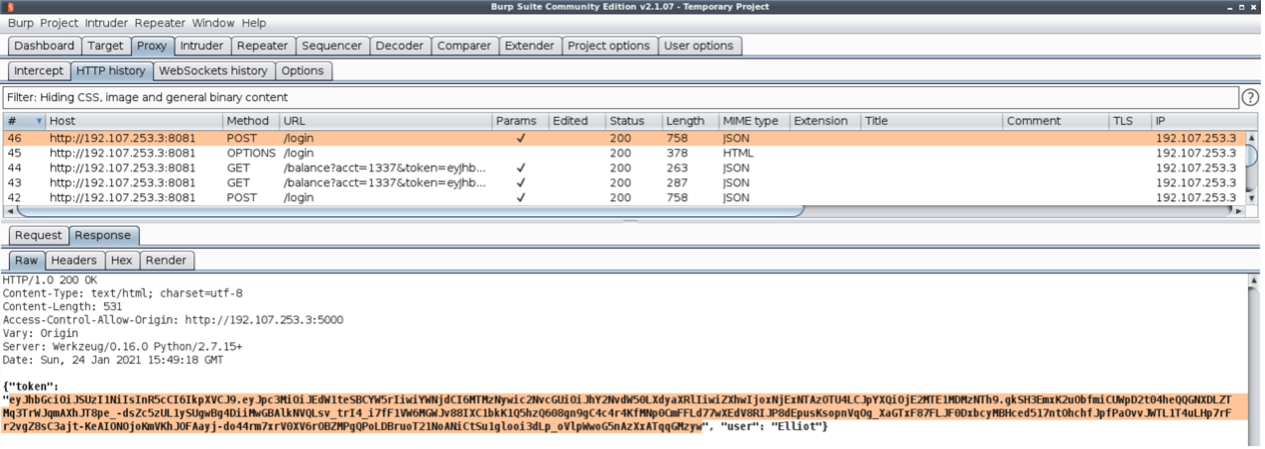The height and width of the screenshot is (449, 1265).
Task: Sort by the Edited column header
Action: click(577, 121)
